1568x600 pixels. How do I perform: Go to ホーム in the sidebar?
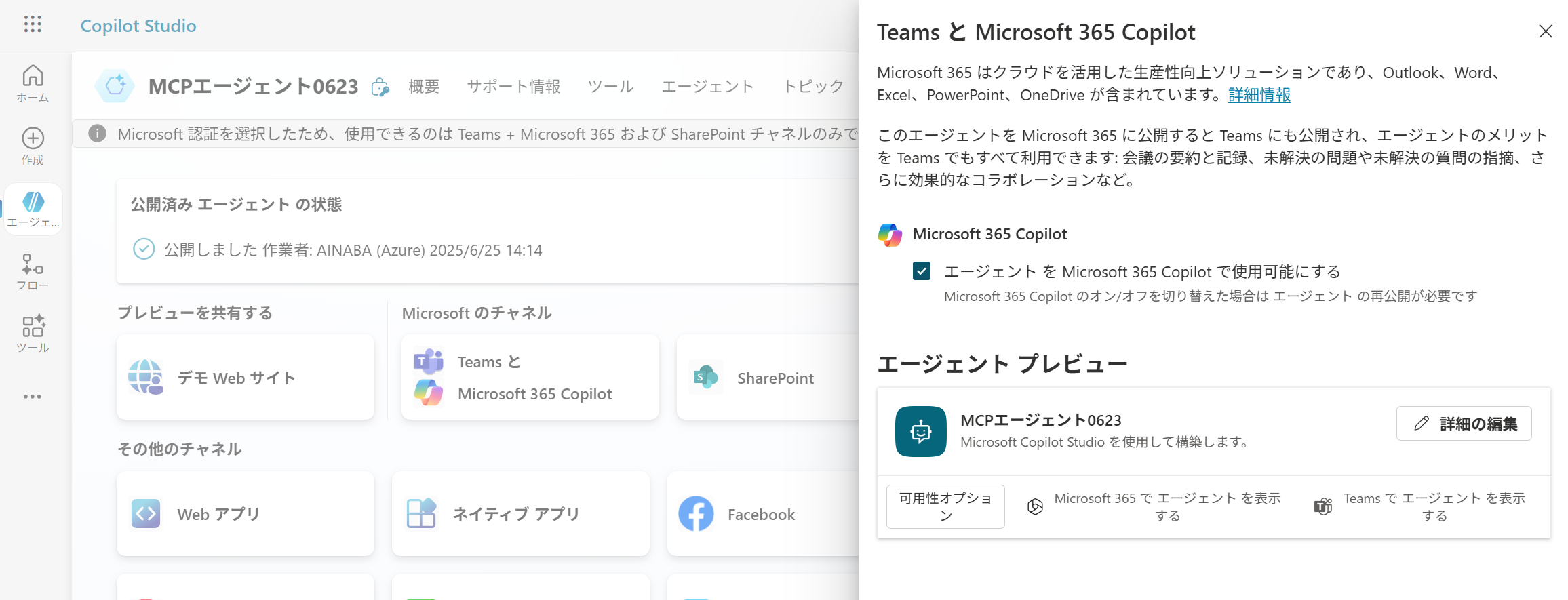click(x=33, y=83)
